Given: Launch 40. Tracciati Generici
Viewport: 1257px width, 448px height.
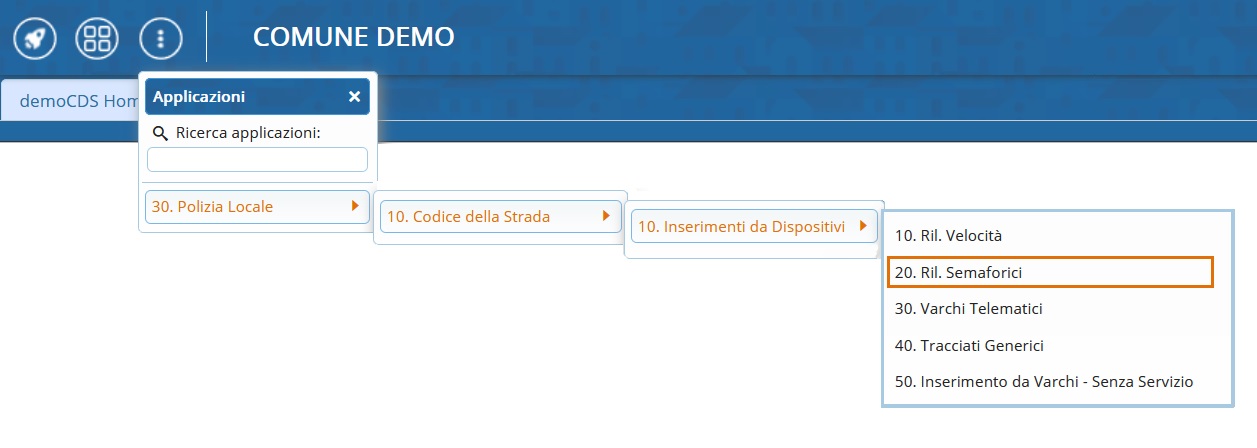Looking at the screenshot, I should [x=969, y=345].
